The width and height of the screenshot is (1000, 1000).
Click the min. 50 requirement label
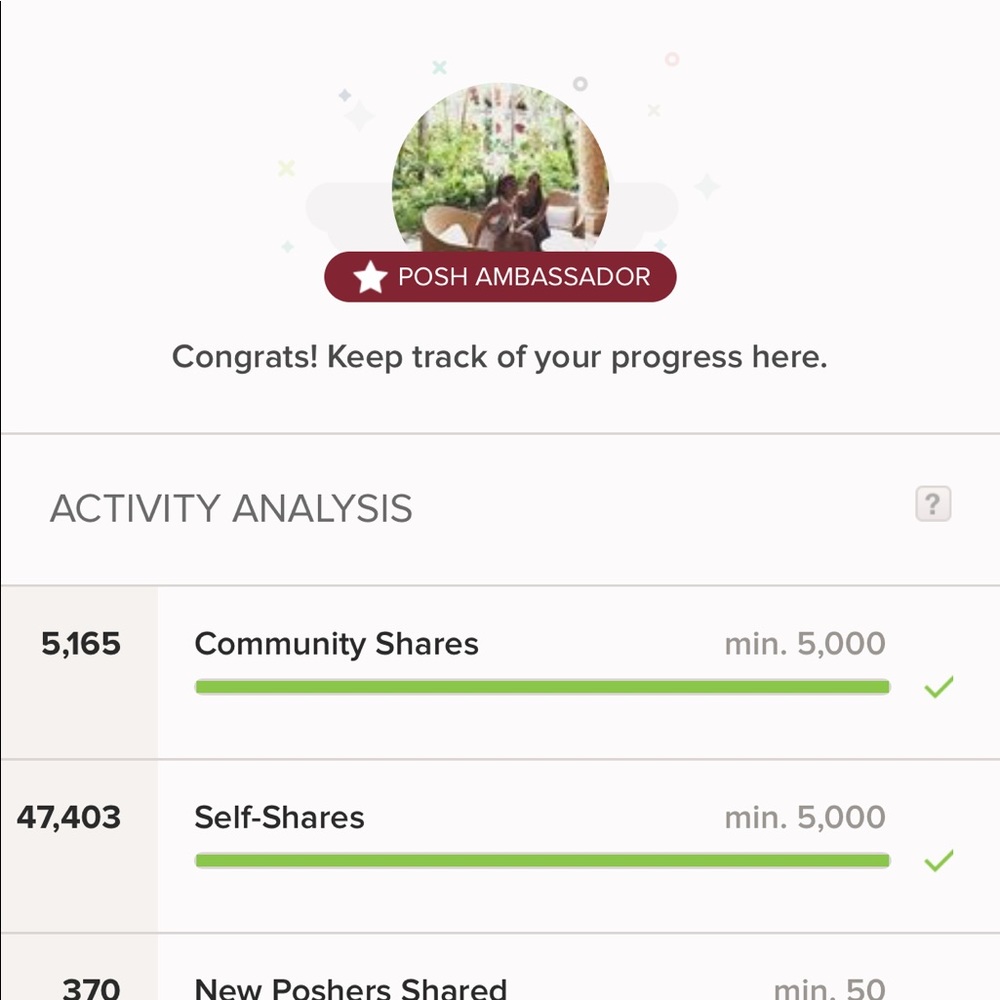tap(829, 989)
